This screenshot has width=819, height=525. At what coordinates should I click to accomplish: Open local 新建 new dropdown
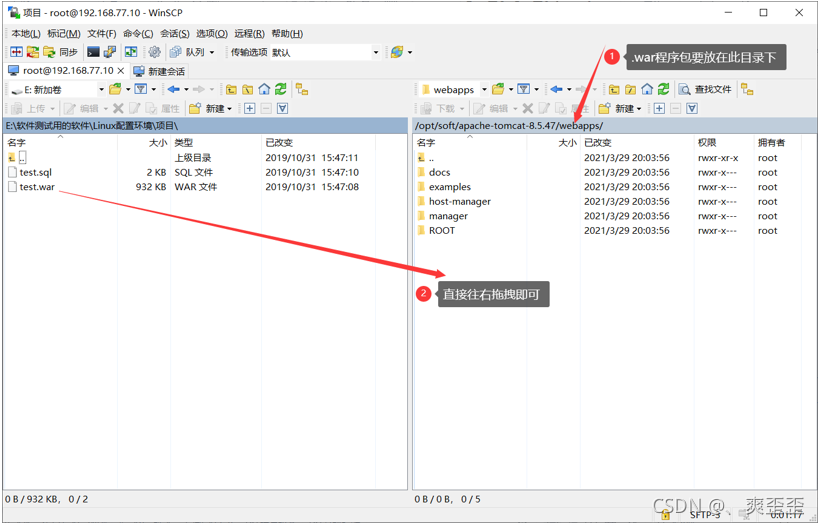pyautogui.click(x=210, y=109)
